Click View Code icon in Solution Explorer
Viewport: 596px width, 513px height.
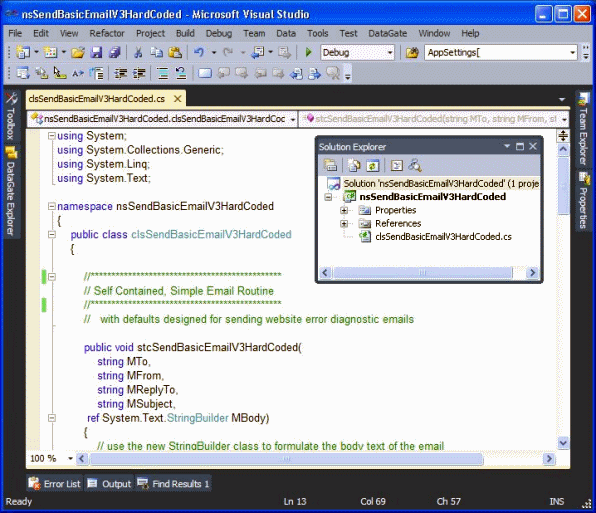point(396,165)
